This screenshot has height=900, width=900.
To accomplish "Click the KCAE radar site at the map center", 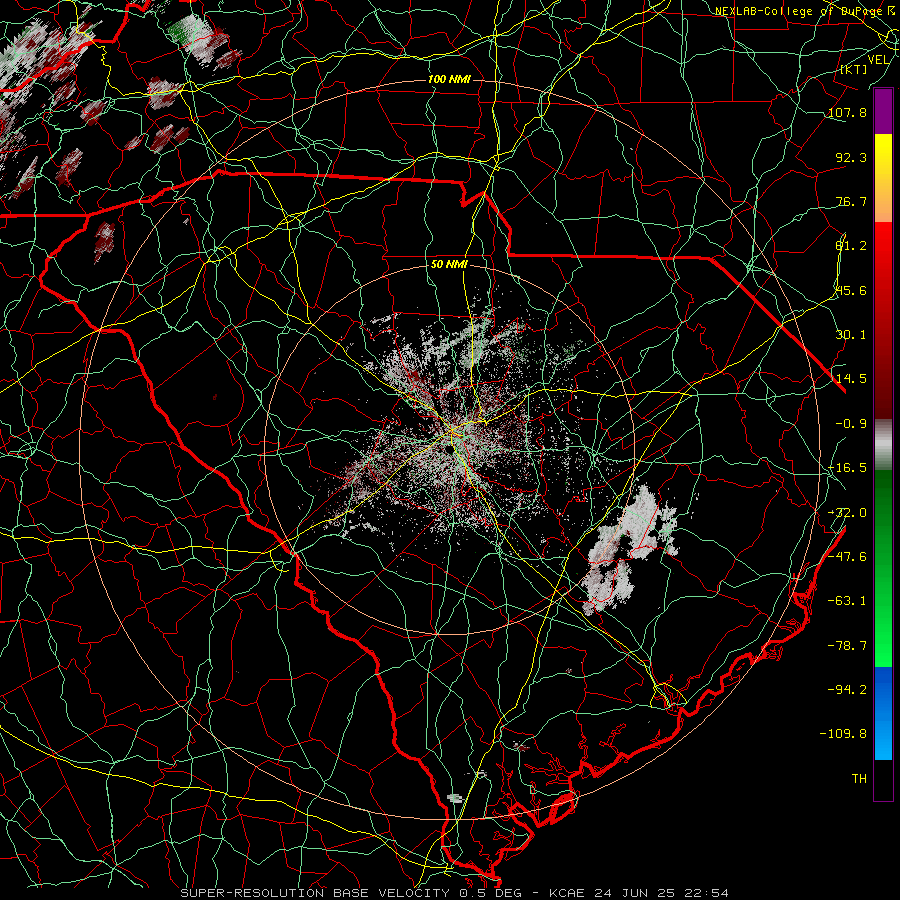I will [x=453, y=449].
